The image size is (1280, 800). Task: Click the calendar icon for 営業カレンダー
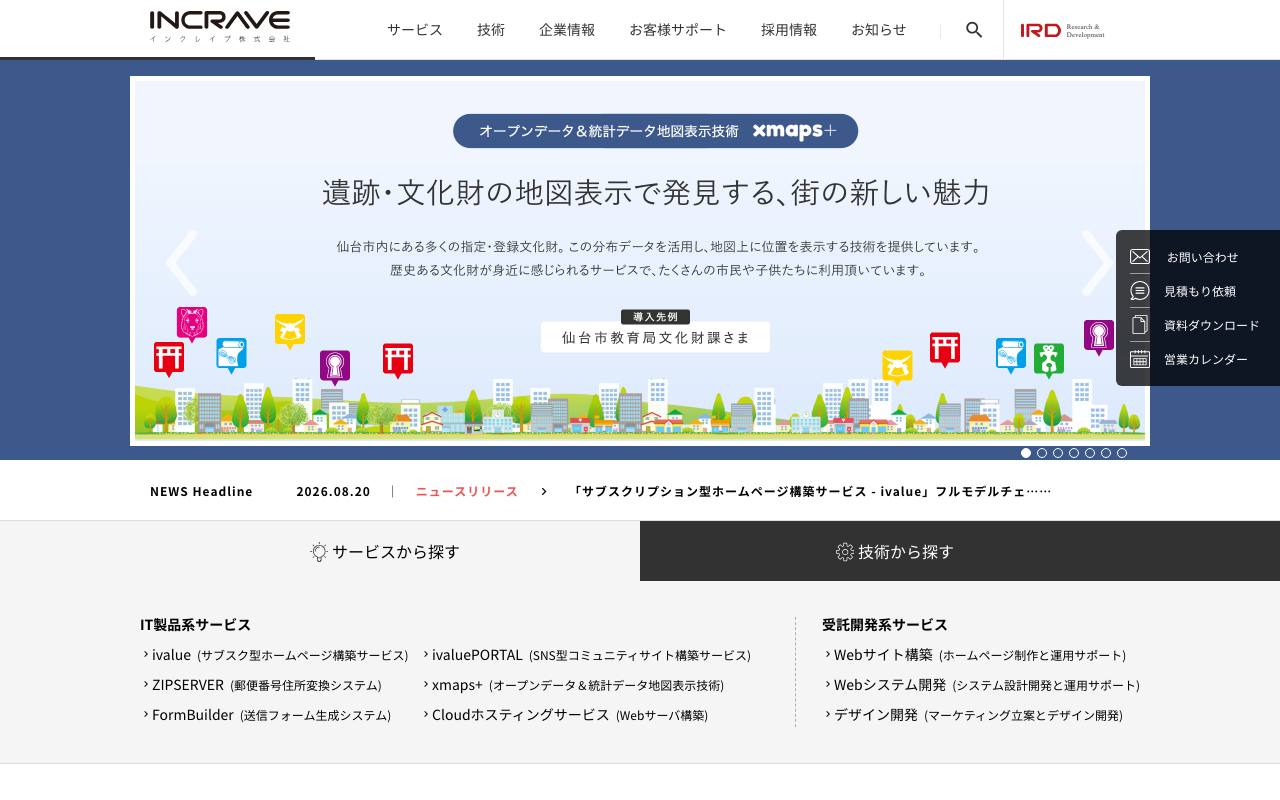pos(1140,359)
